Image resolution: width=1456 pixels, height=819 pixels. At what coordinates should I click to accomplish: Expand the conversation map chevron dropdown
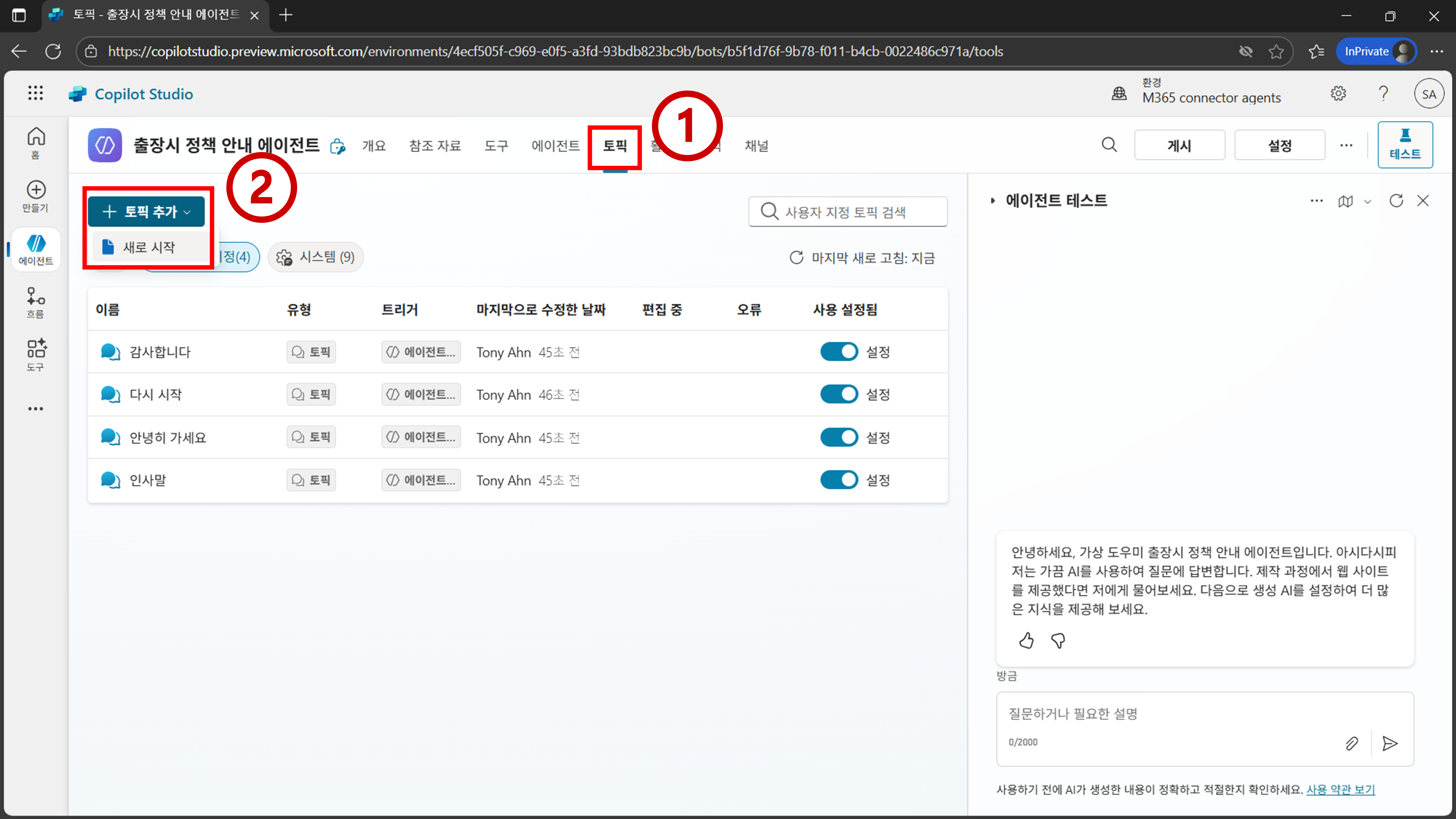(x=1367, y=201)
